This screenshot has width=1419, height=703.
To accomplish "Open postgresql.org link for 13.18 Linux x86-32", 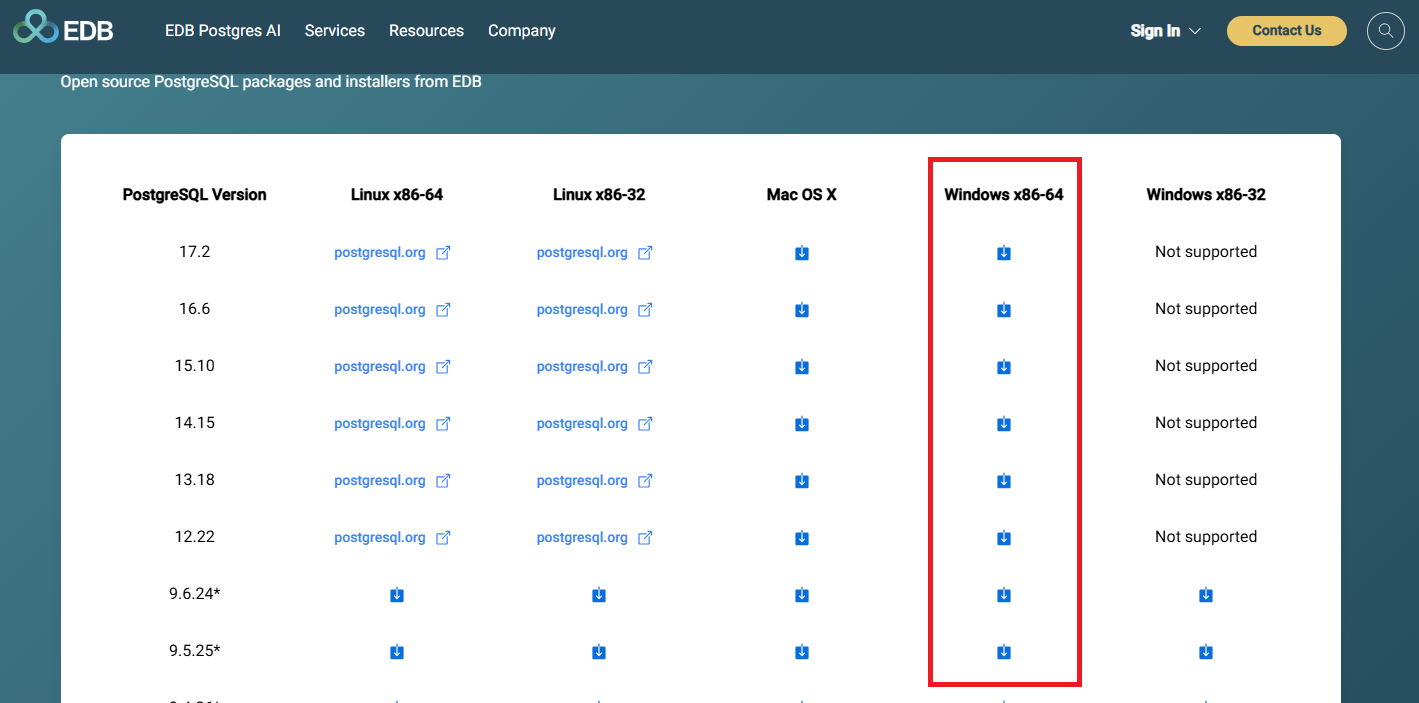I will point(595,481).
